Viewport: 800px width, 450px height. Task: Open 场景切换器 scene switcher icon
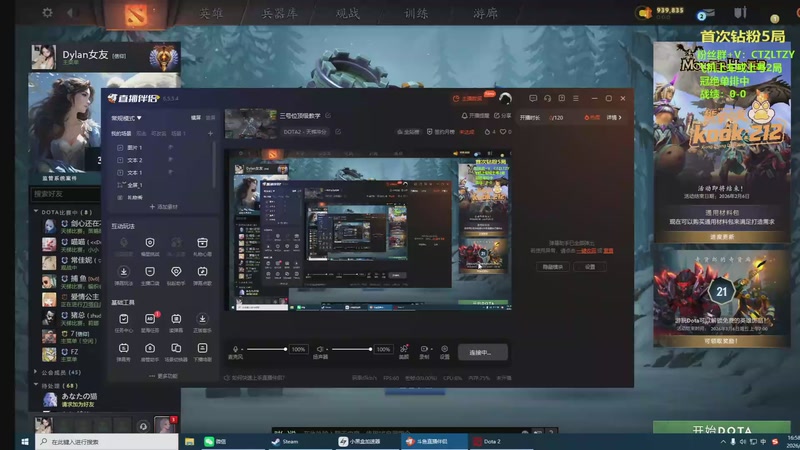(176, 348)
